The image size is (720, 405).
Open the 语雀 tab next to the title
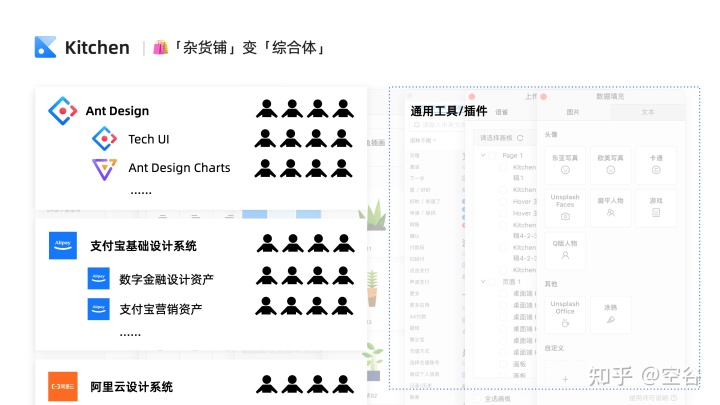click(x=501, y=112)
